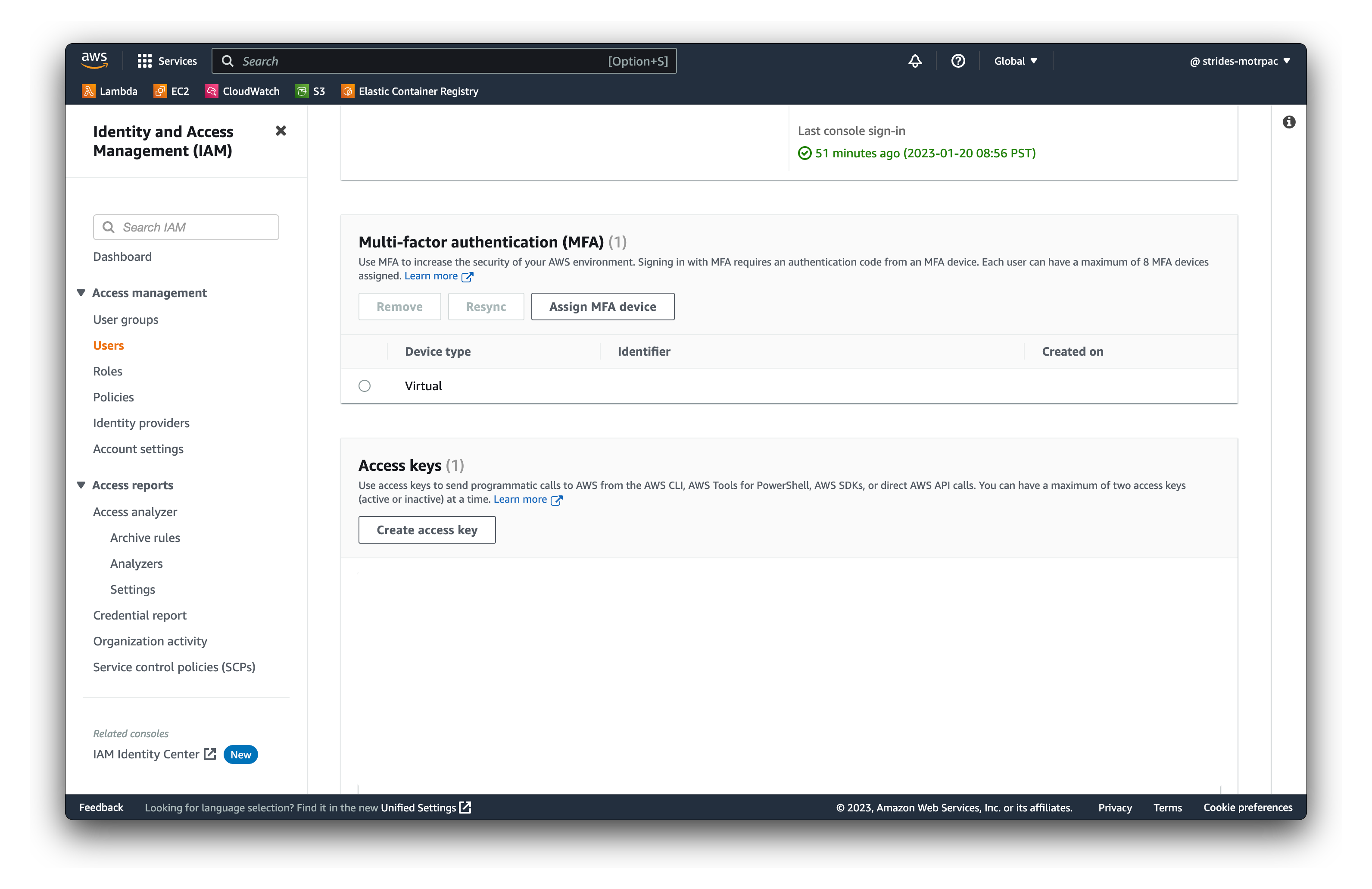
Task: Open Policies in the sidebar
Action: click(114, 397)
